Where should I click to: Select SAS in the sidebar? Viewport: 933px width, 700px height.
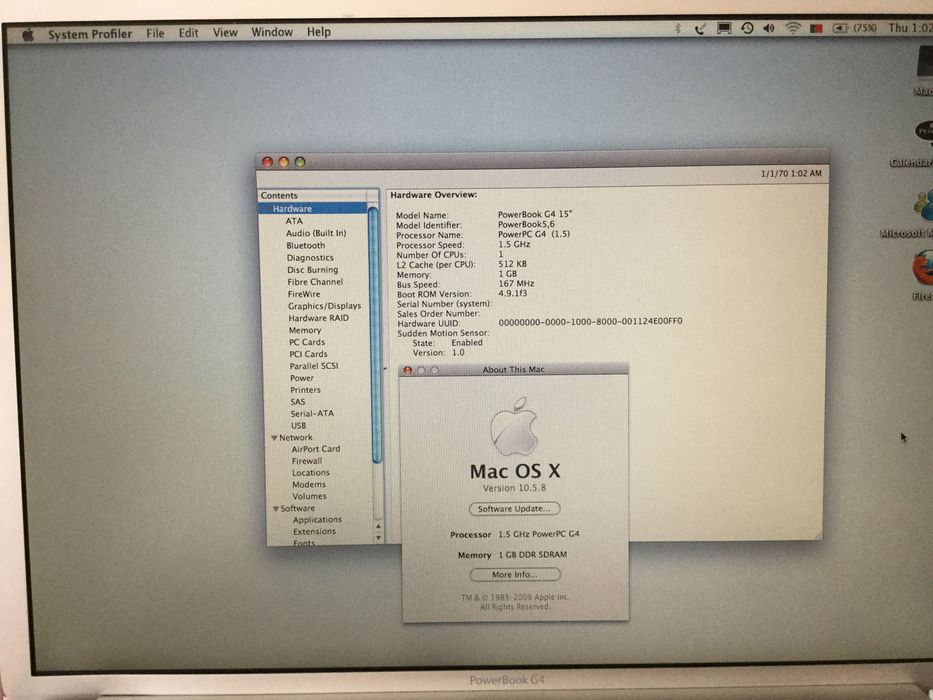click(x=298, y=402)
